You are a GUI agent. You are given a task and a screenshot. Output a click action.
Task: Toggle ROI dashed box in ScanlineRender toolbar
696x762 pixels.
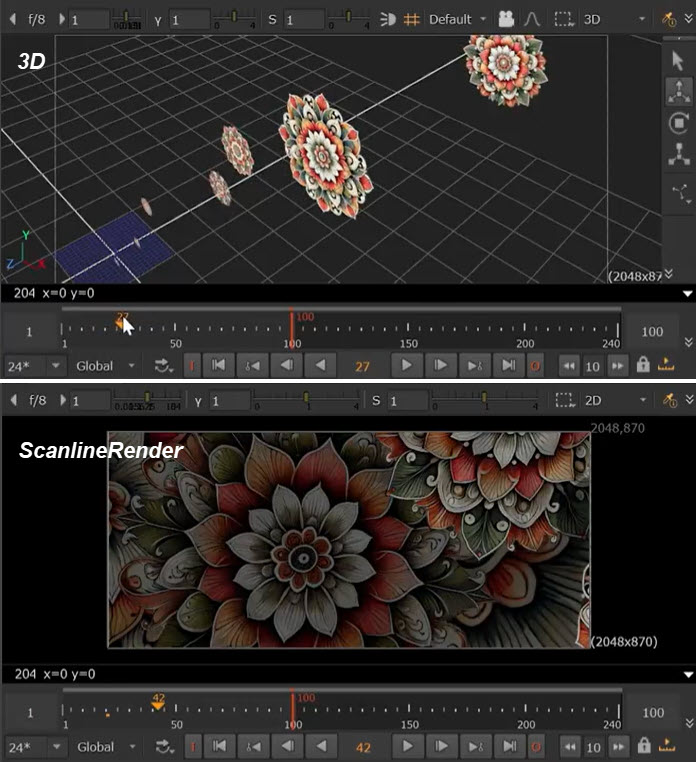564,400
